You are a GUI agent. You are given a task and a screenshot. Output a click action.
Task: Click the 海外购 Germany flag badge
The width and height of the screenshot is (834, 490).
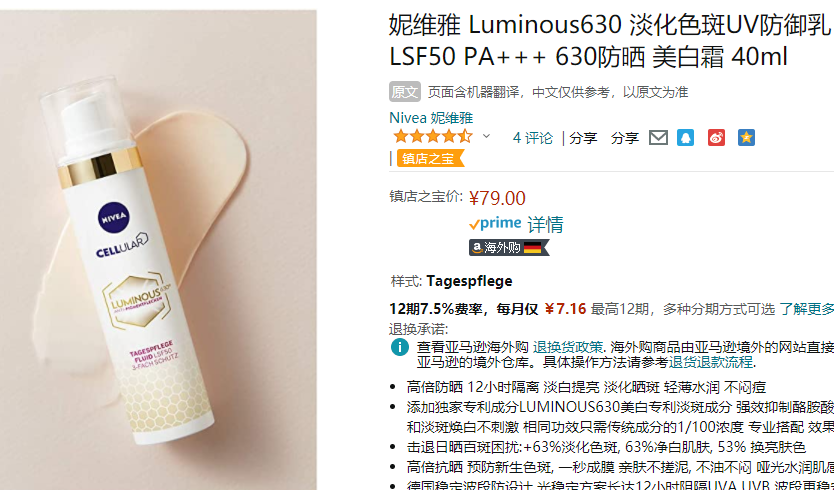(x=508, y=247)
